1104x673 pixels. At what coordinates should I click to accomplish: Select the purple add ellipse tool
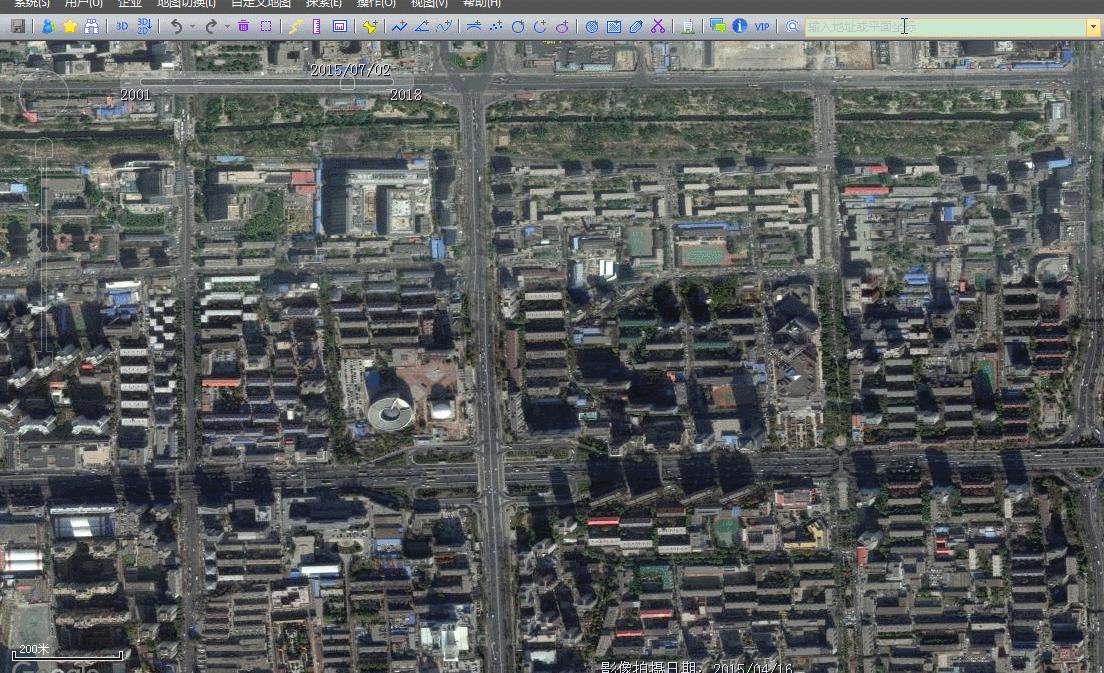tap(562, 27)
